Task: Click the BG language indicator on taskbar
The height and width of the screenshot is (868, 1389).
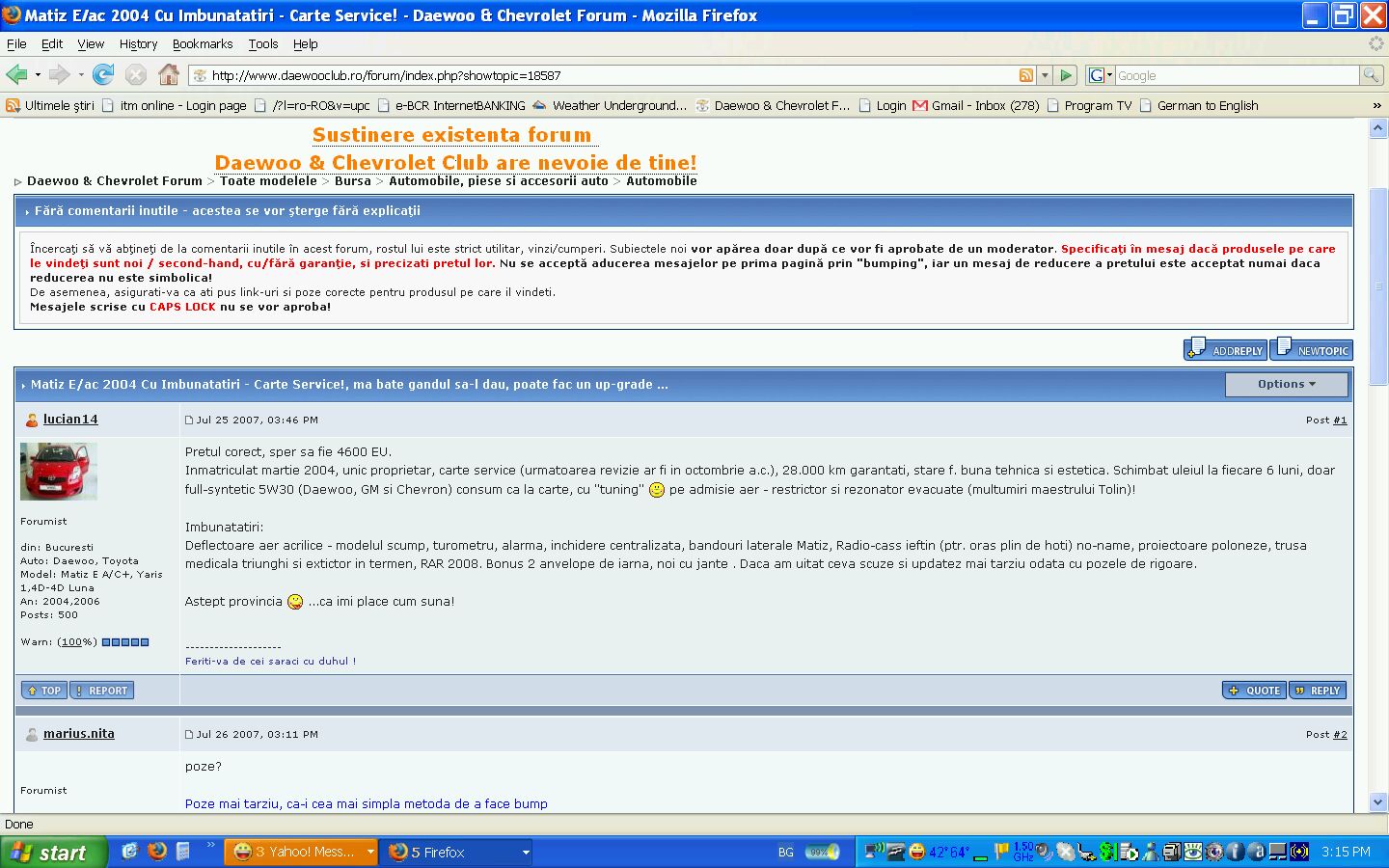Action: [786, 853]
